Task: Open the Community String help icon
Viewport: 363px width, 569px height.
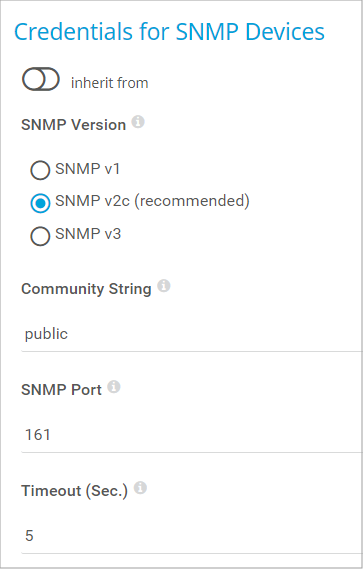Action: [164, 286]
